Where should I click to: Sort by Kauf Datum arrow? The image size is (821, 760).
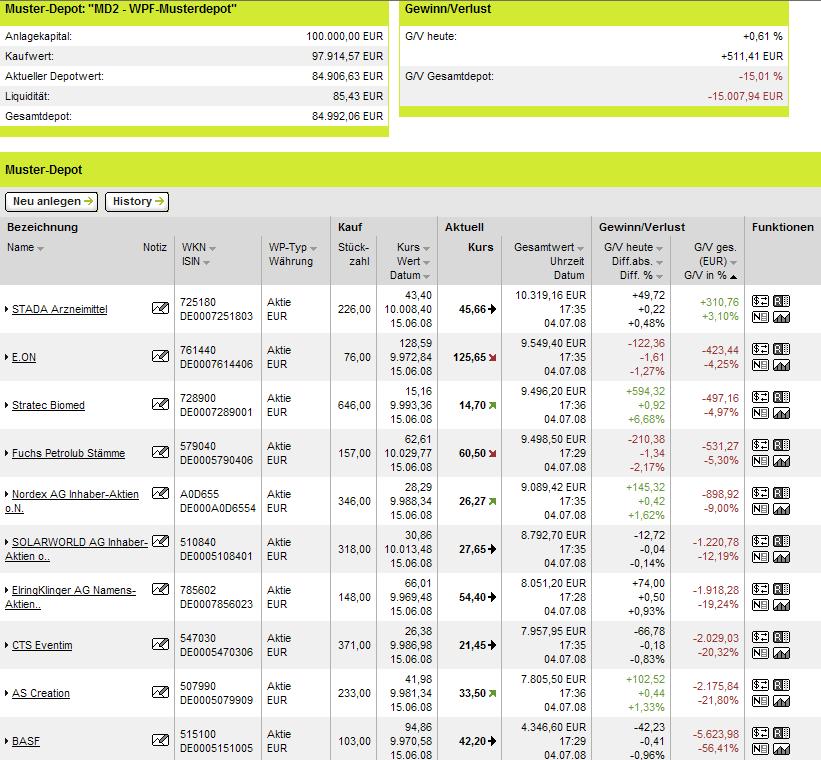click(426, 277)
